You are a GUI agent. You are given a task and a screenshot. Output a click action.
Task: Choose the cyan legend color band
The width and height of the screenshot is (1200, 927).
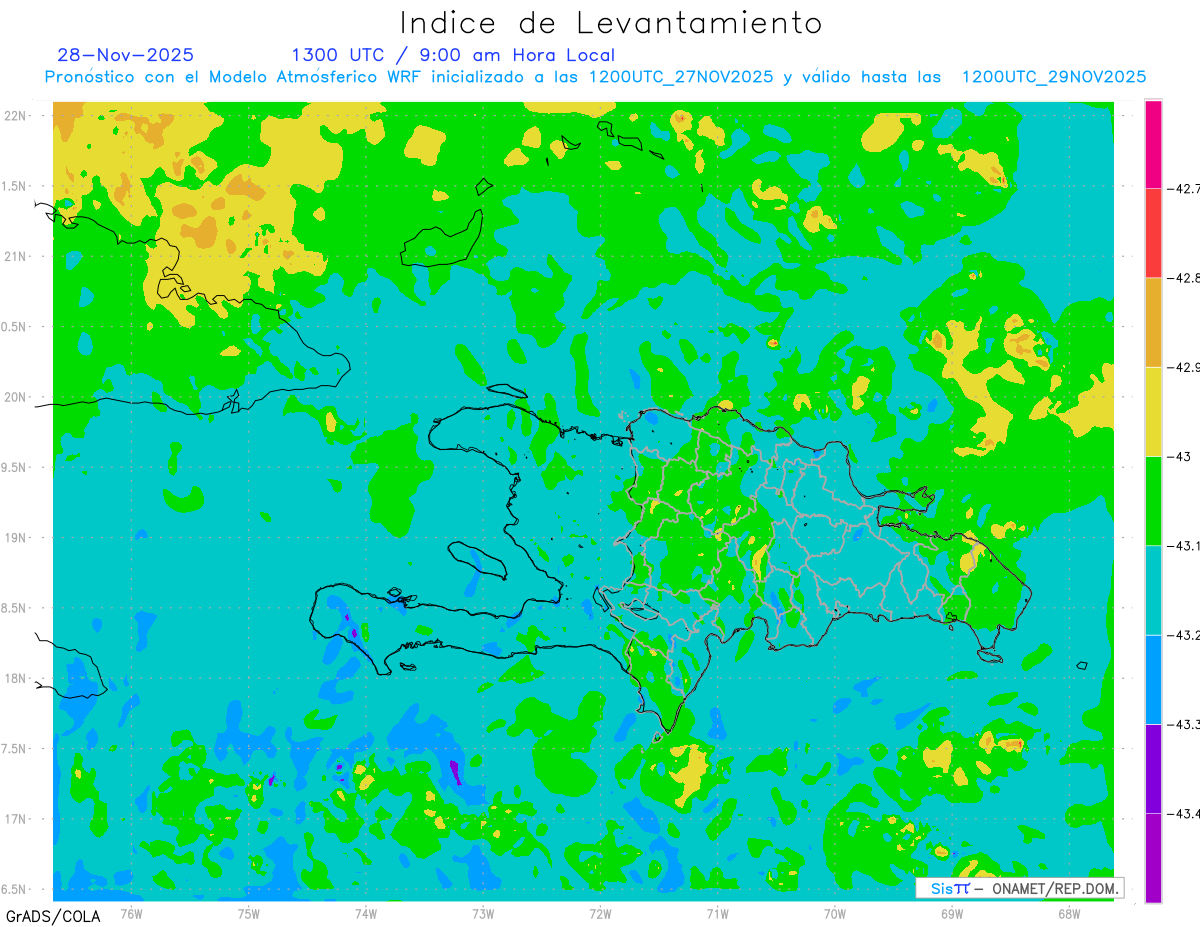point(1153,590)
